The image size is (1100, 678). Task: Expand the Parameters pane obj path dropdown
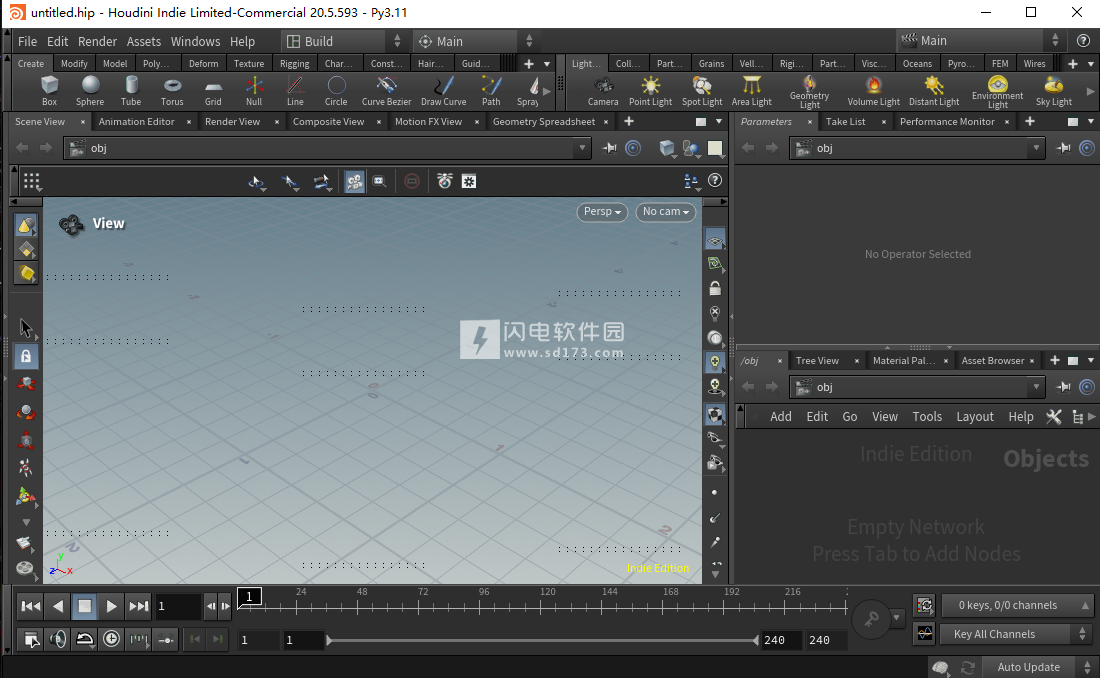click(x=1036, y=148)
